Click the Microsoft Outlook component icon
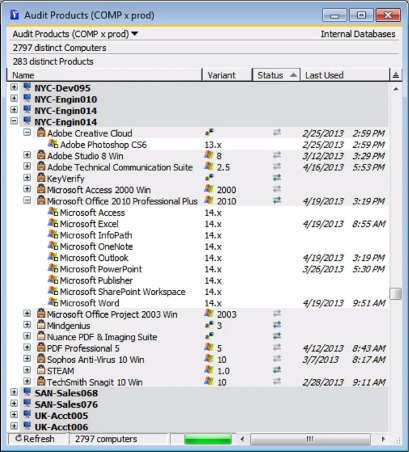Screen dimensions: 409x452 point(53,257)
